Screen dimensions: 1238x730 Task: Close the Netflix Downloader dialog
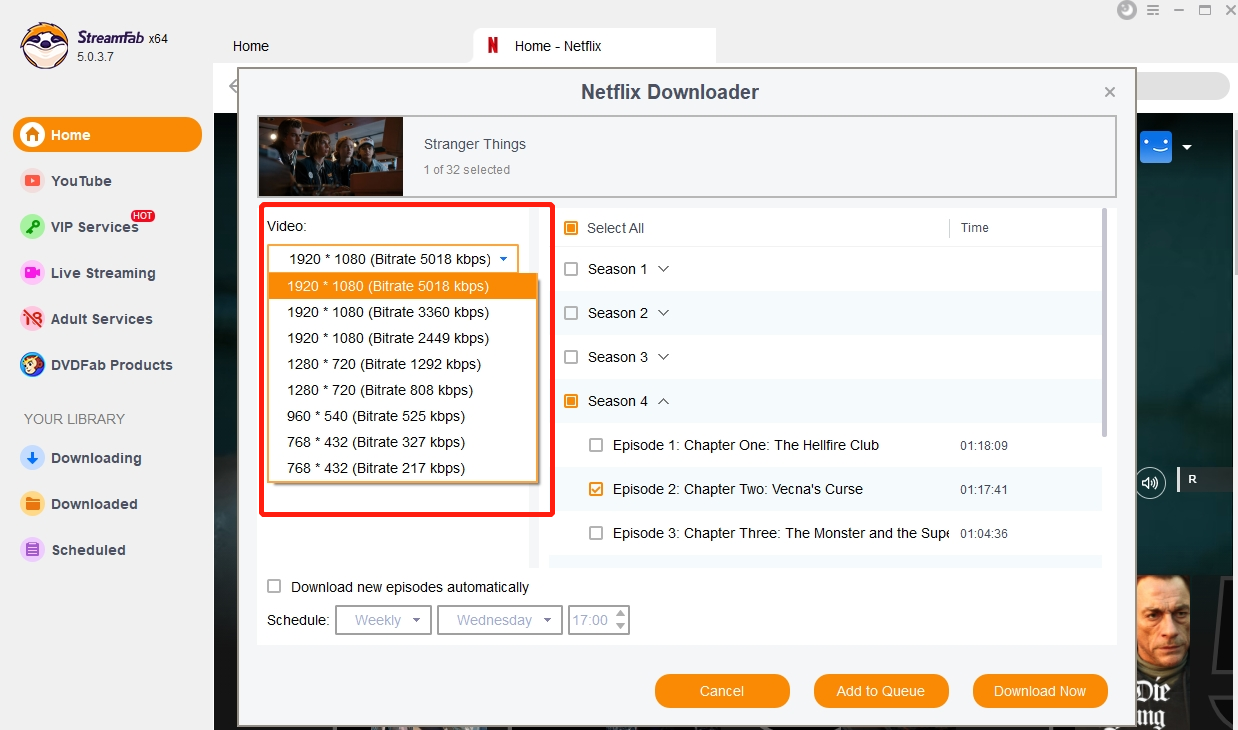pyautogui.click(x=1109, y=92)
